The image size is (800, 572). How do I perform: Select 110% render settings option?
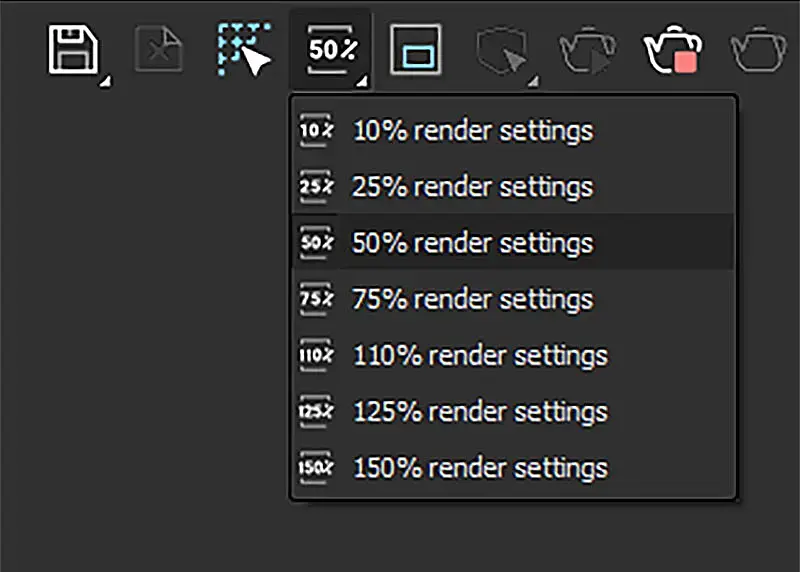pyautogui.click(x=479, y=355)
